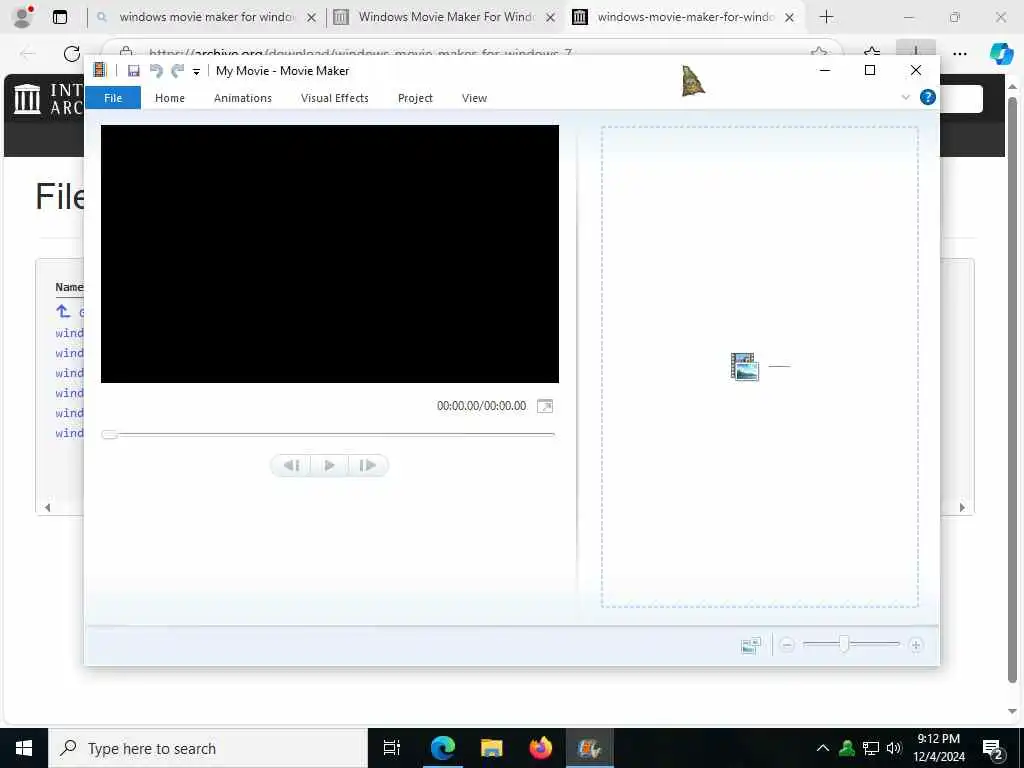This screenshot has height=768, width=1024.
Task: Select the first browser tab 'windows movie maker for windo'
Action: pyautogui.click(x=206, y=17)
